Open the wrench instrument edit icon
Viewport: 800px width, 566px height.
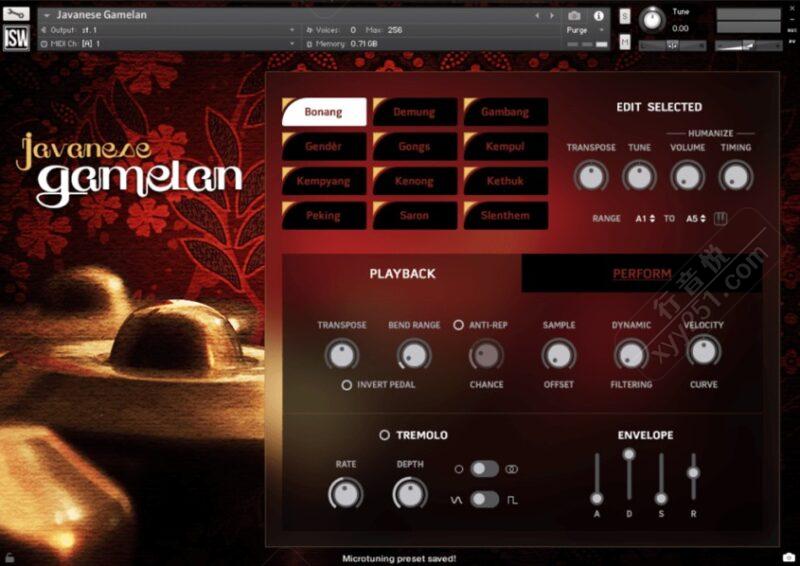click(16, 13)
